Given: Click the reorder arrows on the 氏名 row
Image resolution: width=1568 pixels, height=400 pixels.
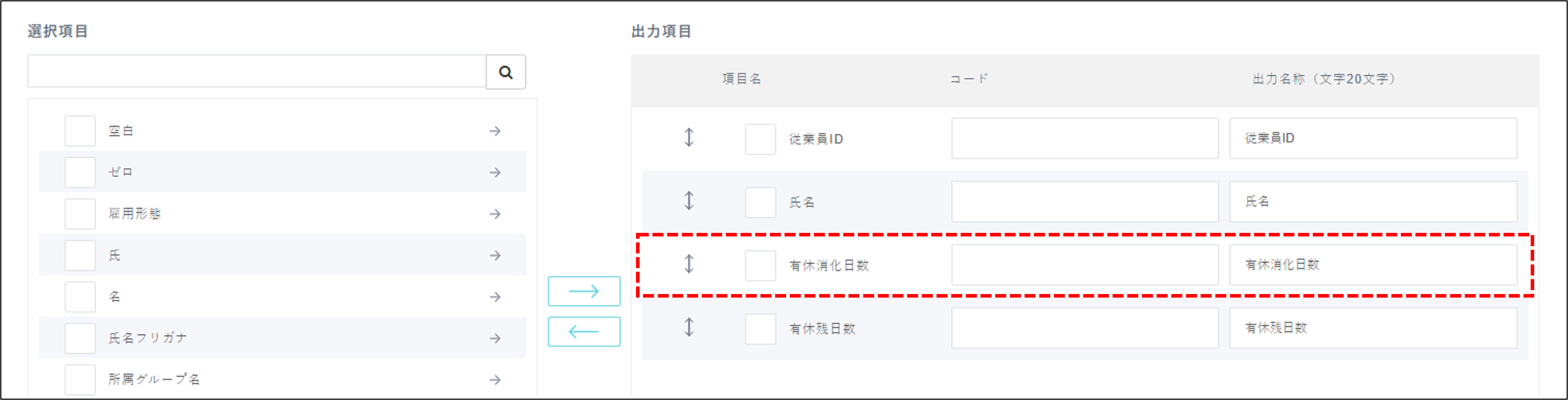Looking at the screenshot, I should (689, 202).
